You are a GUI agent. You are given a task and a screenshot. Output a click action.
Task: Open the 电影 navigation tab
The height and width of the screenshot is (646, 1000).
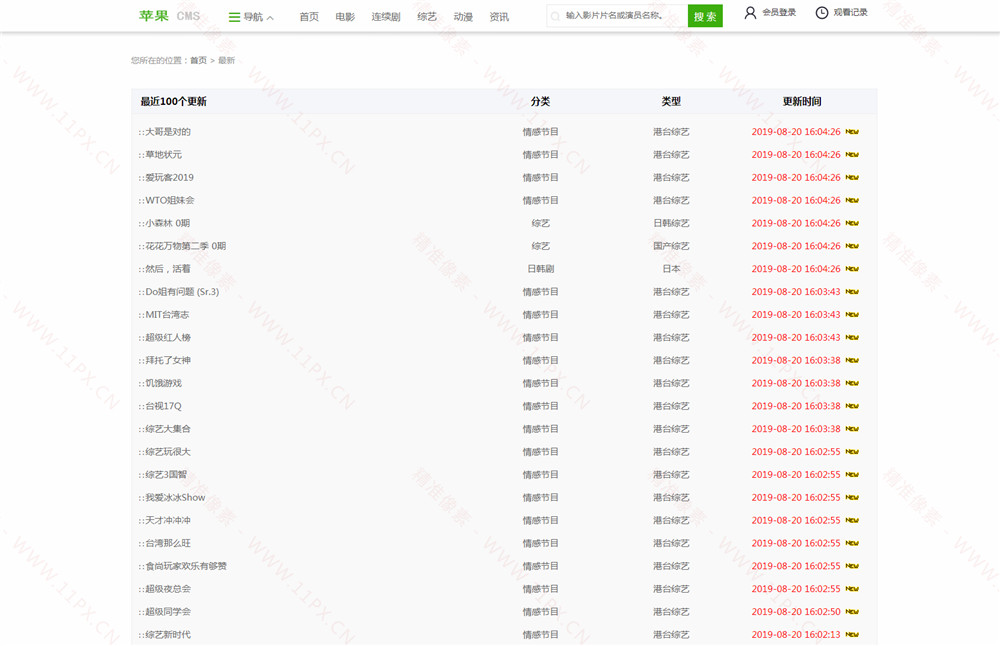click(345, 17)
